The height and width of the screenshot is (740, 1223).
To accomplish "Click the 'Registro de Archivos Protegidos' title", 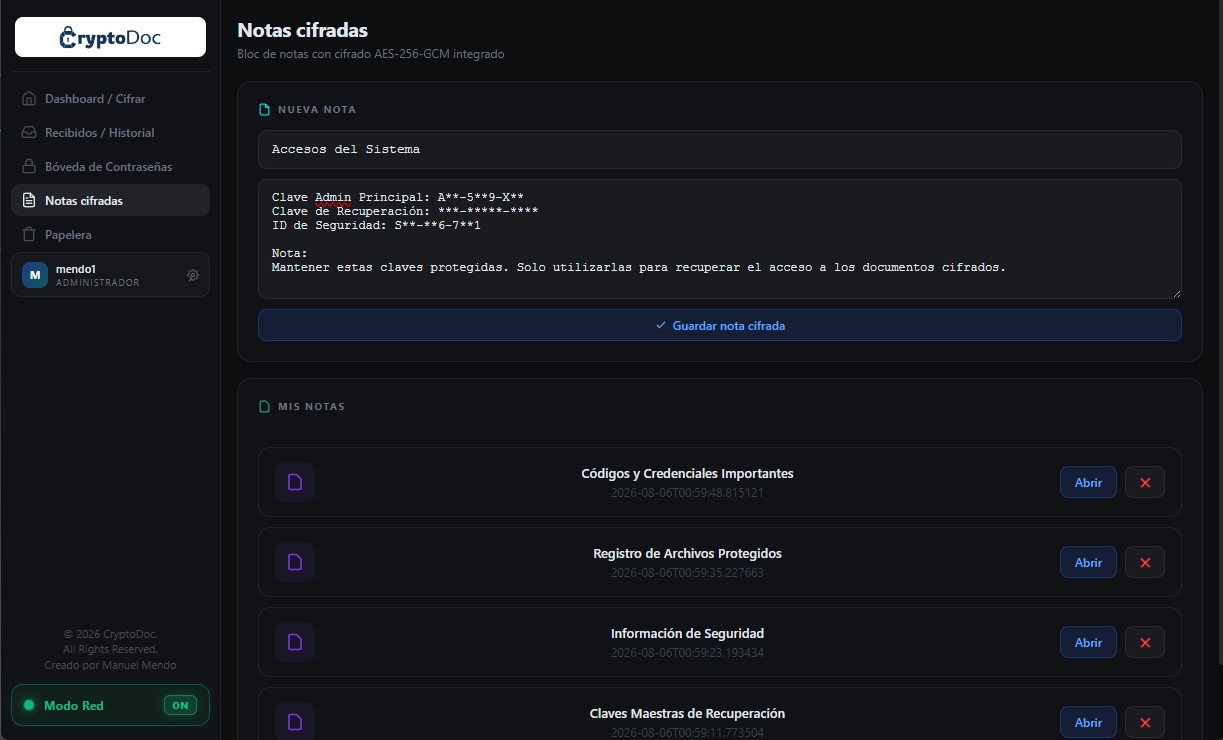I will tap(688, 553).
